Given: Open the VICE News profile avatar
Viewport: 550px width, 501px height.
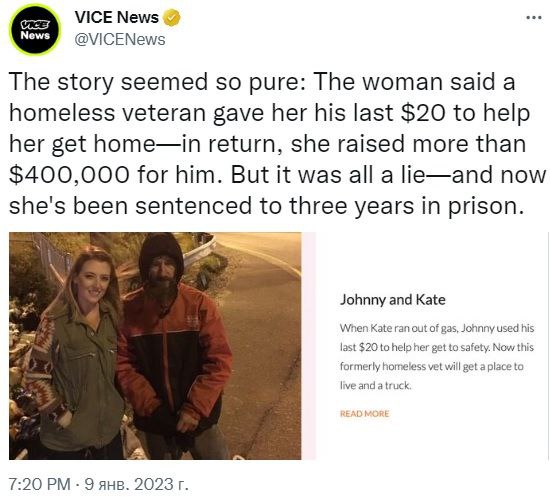Looking at the screenshot, I should [x=35, y=29].
